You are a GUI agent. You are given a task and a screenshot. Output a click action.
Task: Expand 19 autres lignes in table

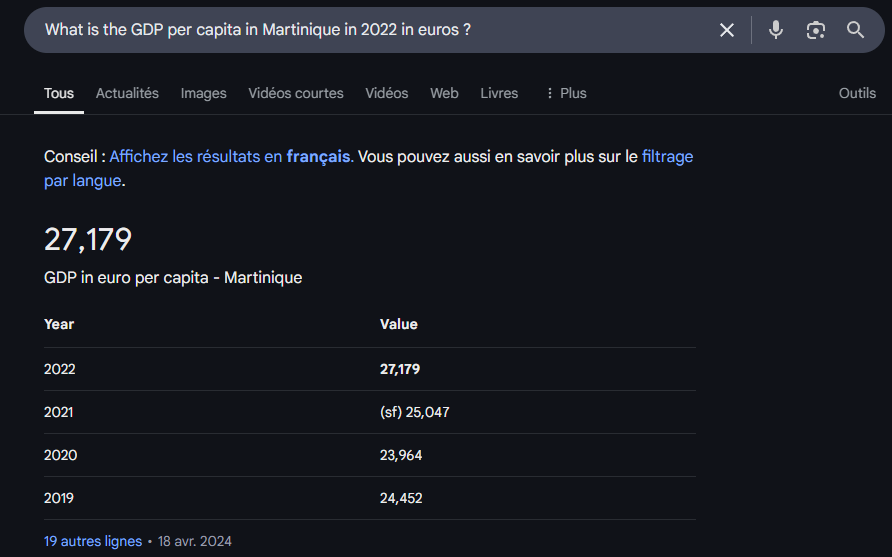pos(93,541)
